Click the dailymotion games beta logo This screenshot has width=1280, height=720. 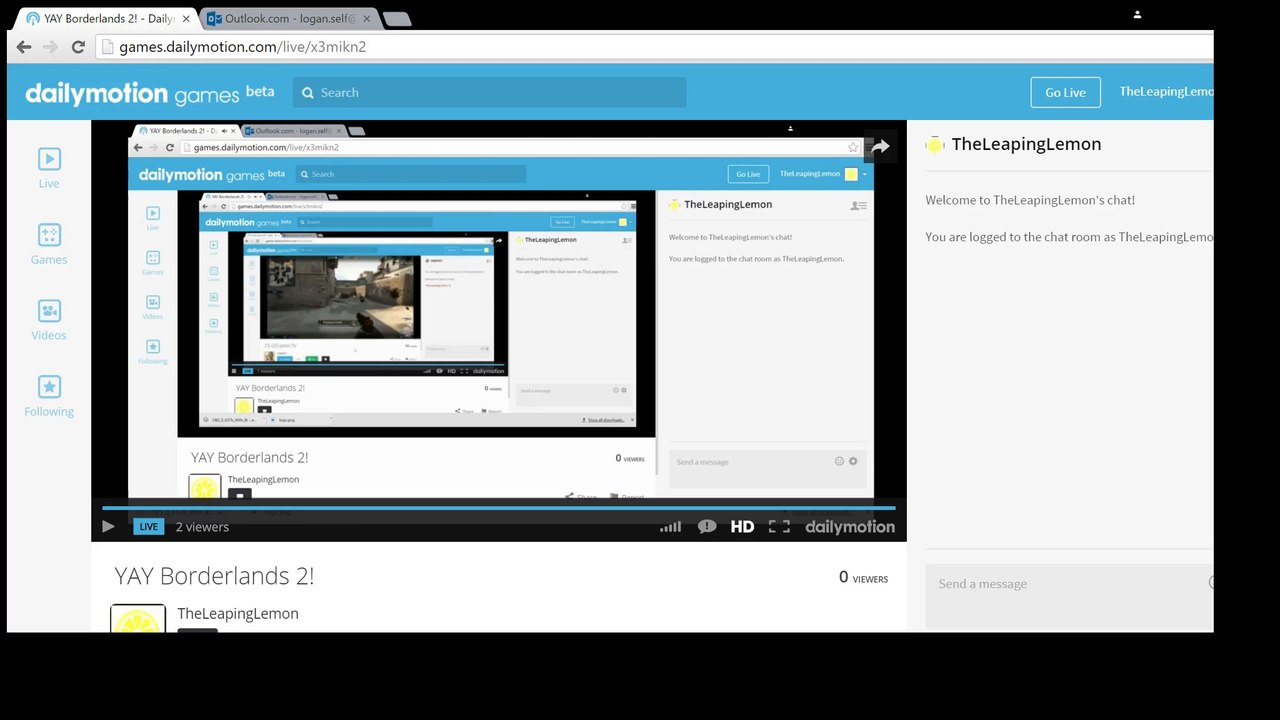point(150,93)
